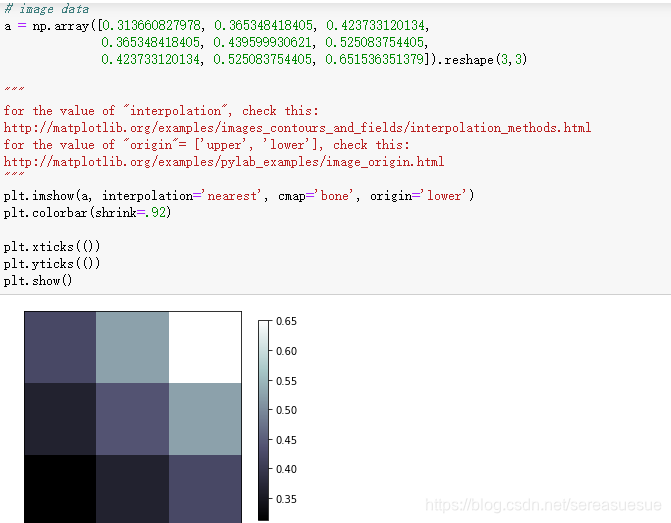
Task: Click the value 0.313660827978 in the array
Action: [151, 25]
